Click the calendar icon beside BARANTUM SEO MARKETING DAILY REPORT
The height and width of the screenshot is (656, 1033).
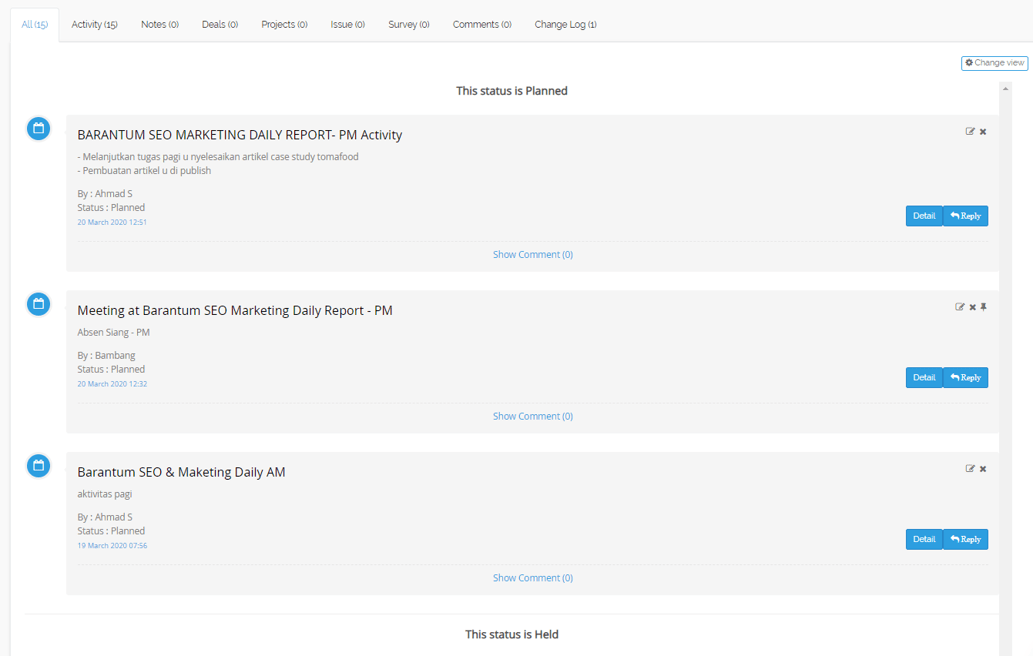(38, 128)
